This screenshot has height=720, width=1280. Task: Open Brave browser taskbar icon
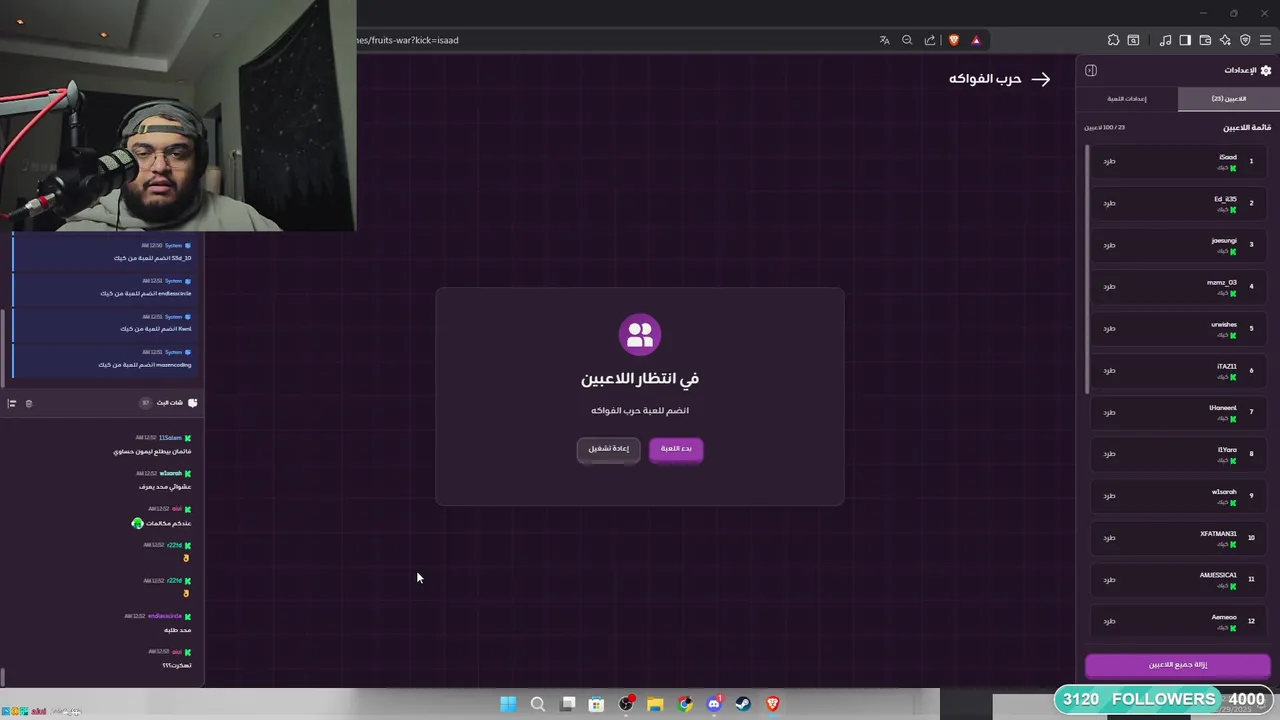pos(772,704)
